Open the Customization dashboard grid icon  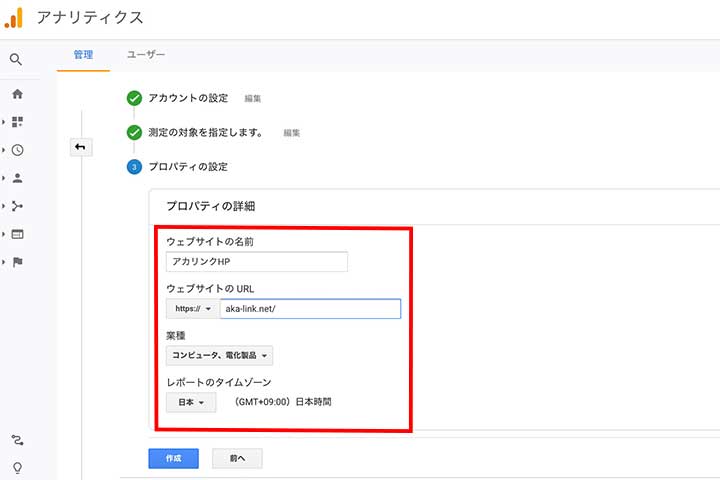click(x=17, y=122)
